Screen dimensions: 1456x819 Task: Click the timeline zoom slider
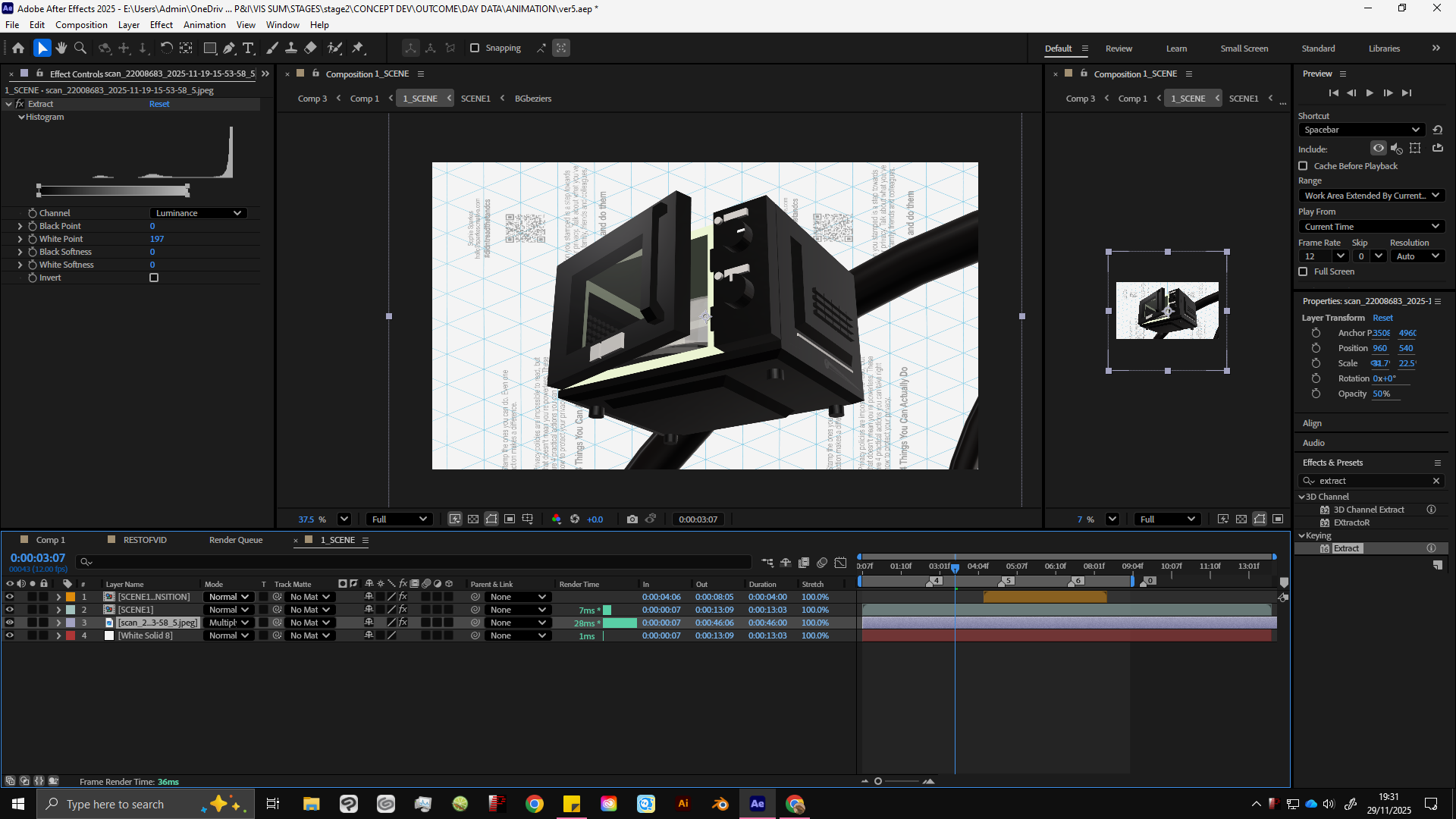[x=896, y=781]
